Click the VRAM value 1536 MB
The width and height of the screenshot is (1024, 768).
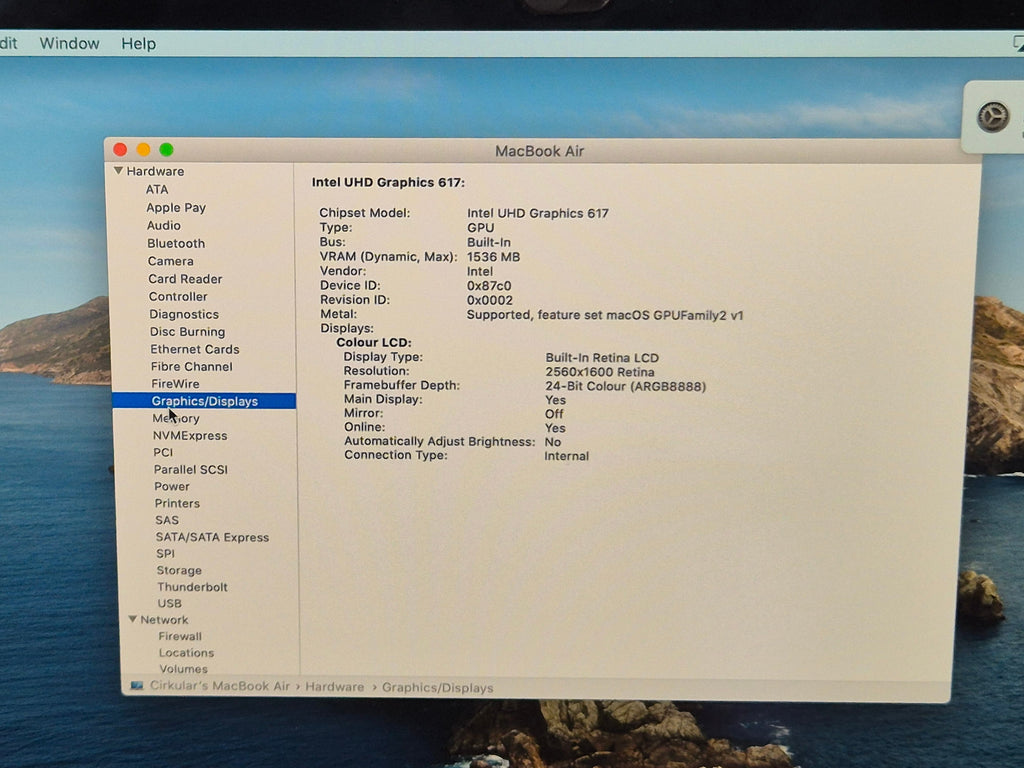pyautogui.click(x=493, y=257)
